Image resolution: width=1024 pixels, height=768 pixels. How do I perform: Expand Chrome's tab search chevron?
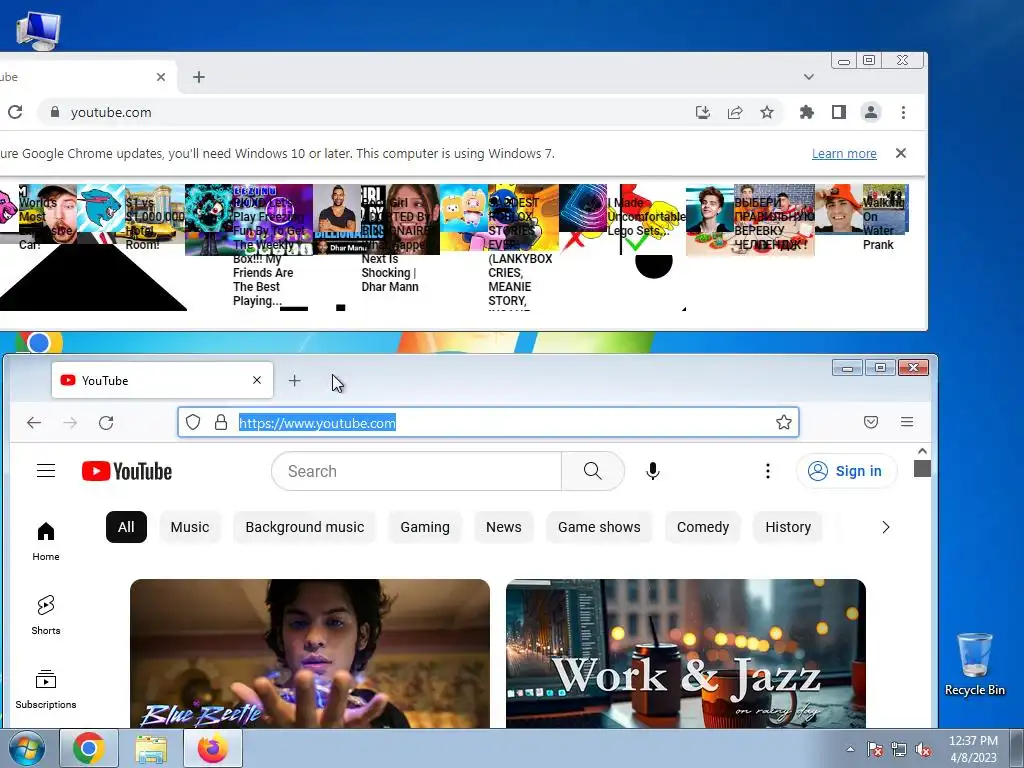click(x=808, y=77)
